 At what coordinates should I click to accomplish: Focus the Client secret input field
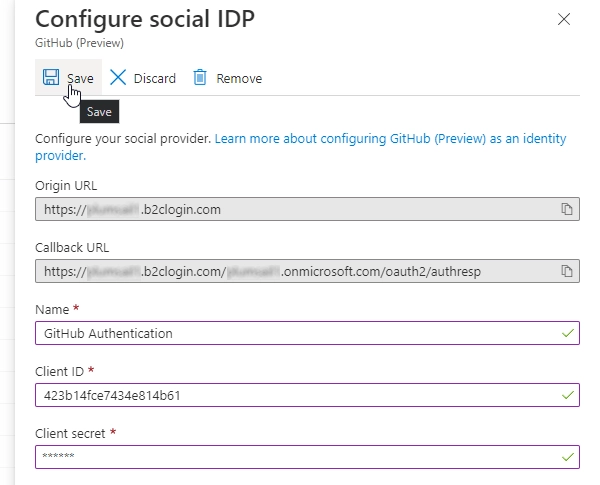(307, 457)
